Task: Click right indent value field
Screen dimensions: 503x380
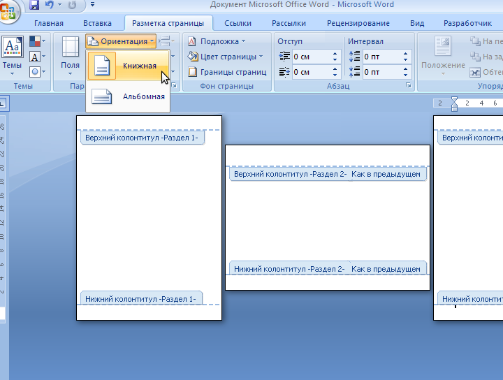Action: pos(312,72)
